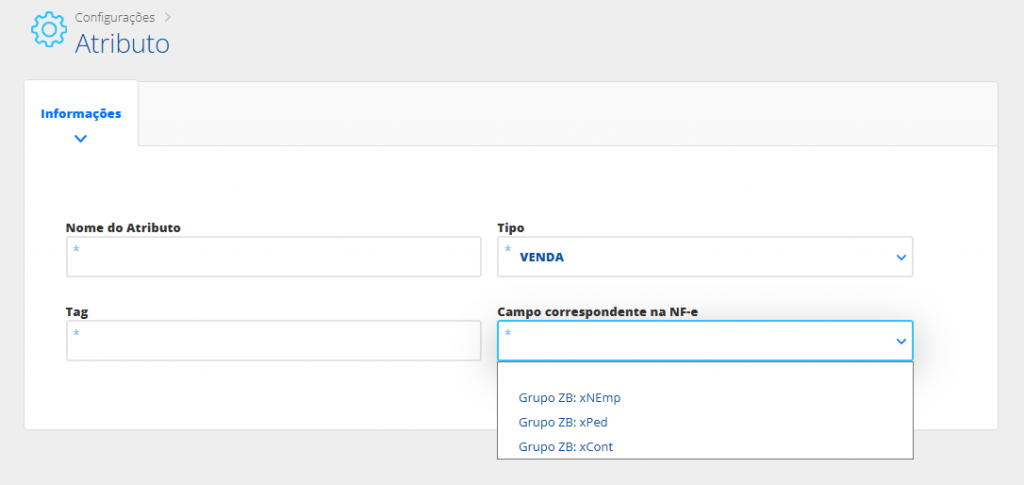Click the Configurações gear icon
The image size is (1024, 485).
click(48, 30)
